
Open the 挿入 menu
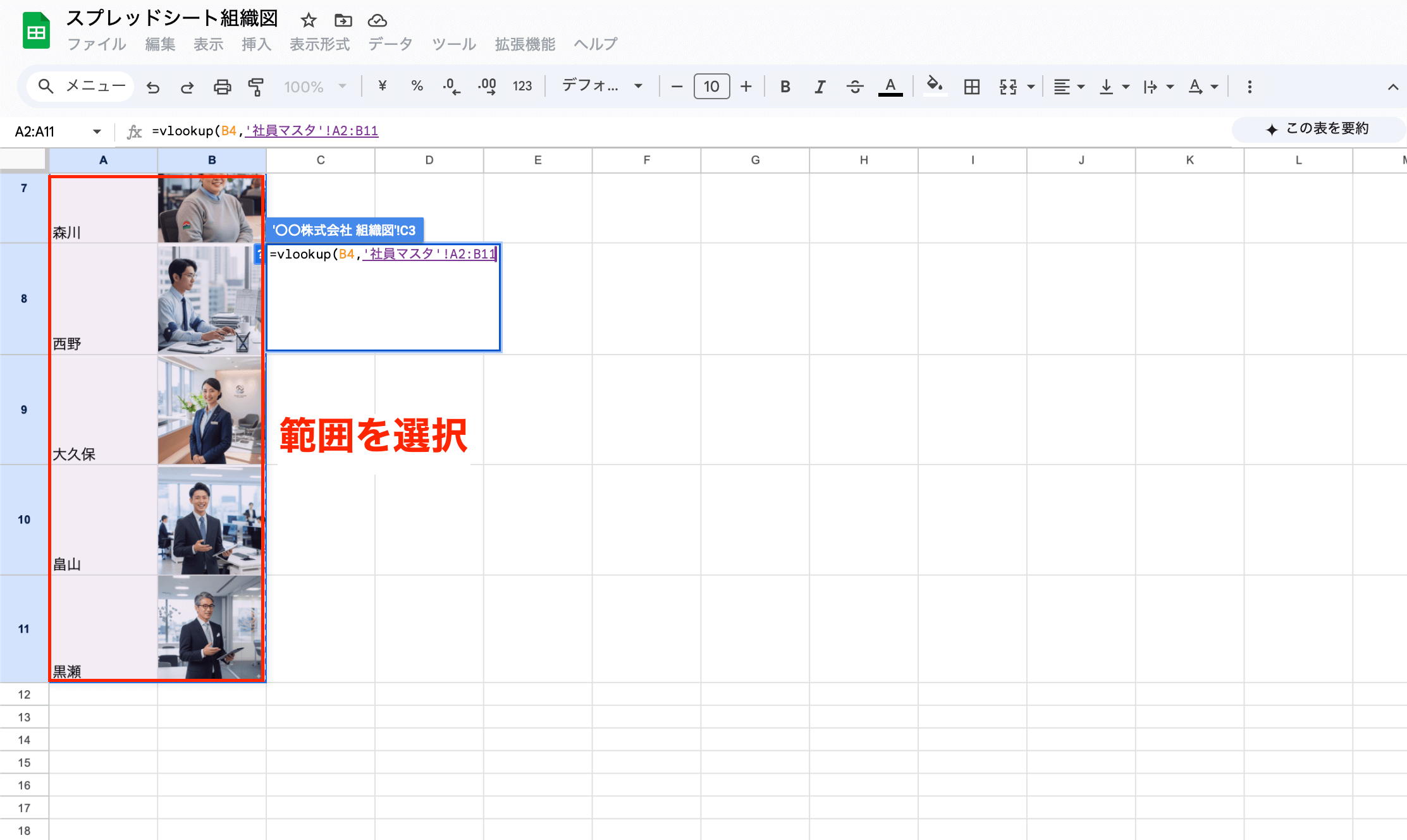tap(255, 44)
